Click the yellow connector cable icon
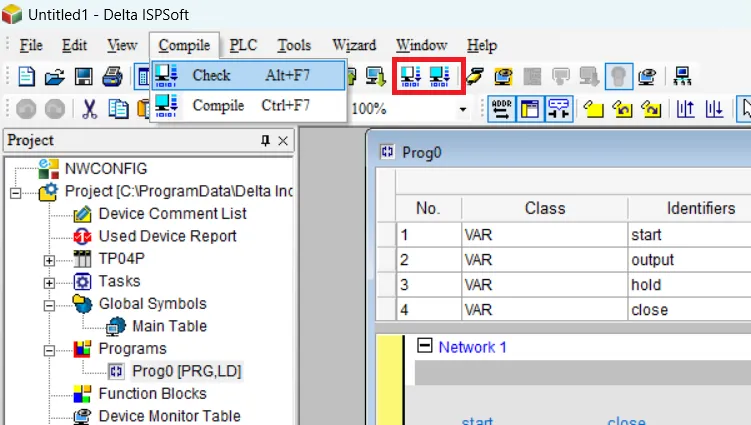Image resolution: width=751 pixels, height=425 pixels. click(475, 76)
